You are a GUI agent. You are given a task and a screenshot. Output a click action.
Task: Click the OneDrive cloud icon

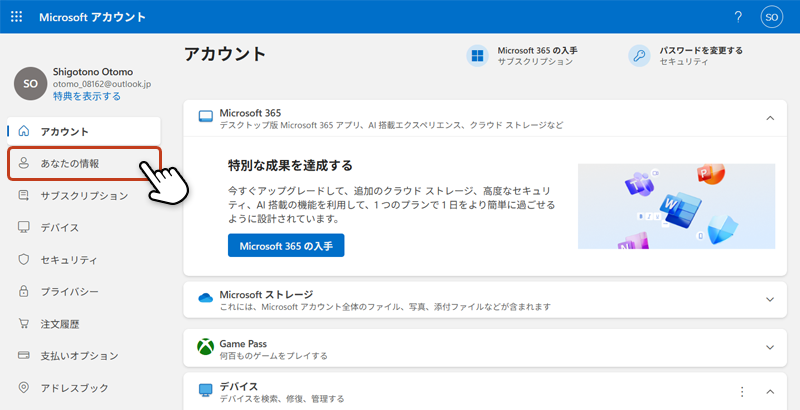[205, 298]
